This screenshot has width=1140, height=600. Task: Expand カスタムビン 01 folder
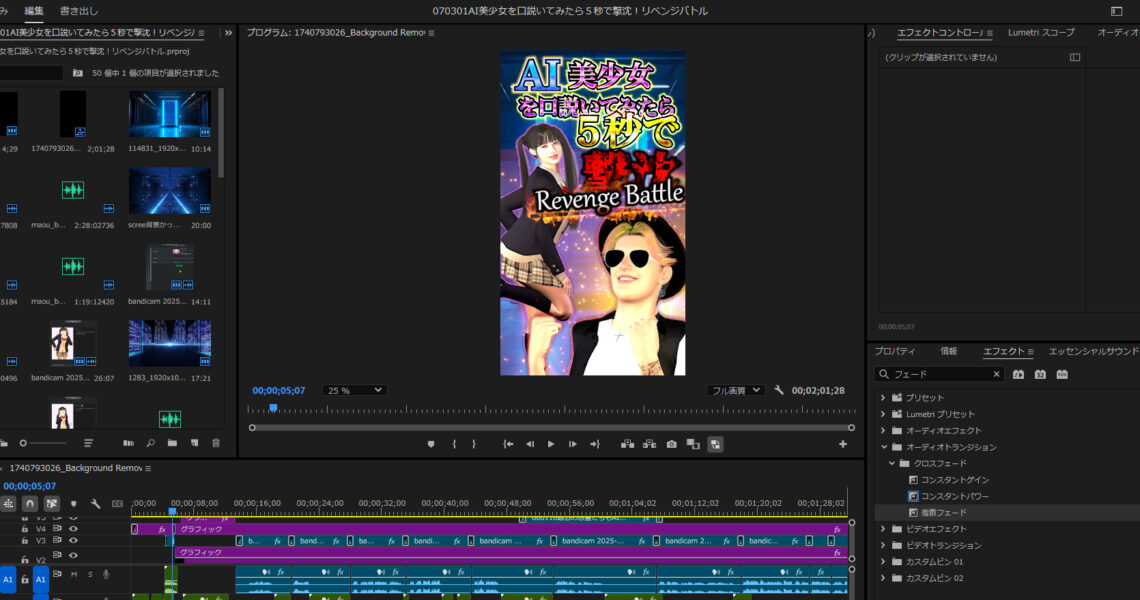883,561
